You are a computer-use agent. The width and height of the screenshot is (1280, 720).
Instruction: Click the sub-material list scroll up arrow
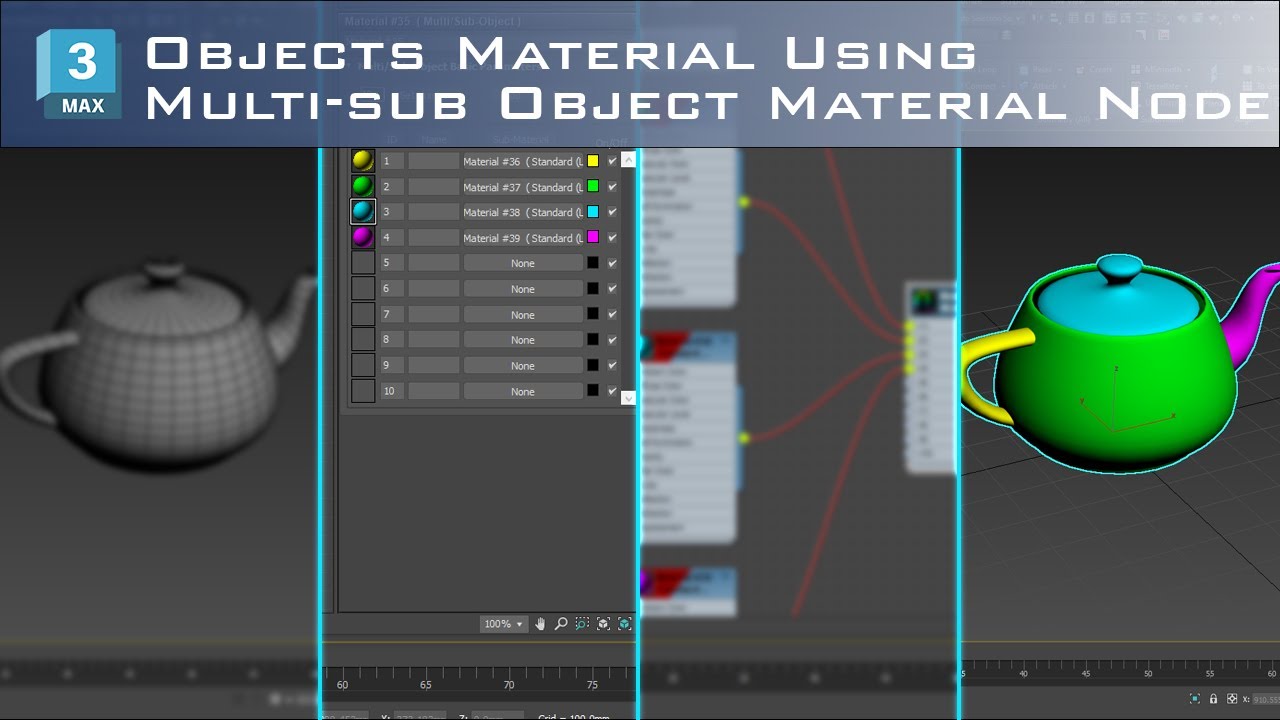pos(628,159)
